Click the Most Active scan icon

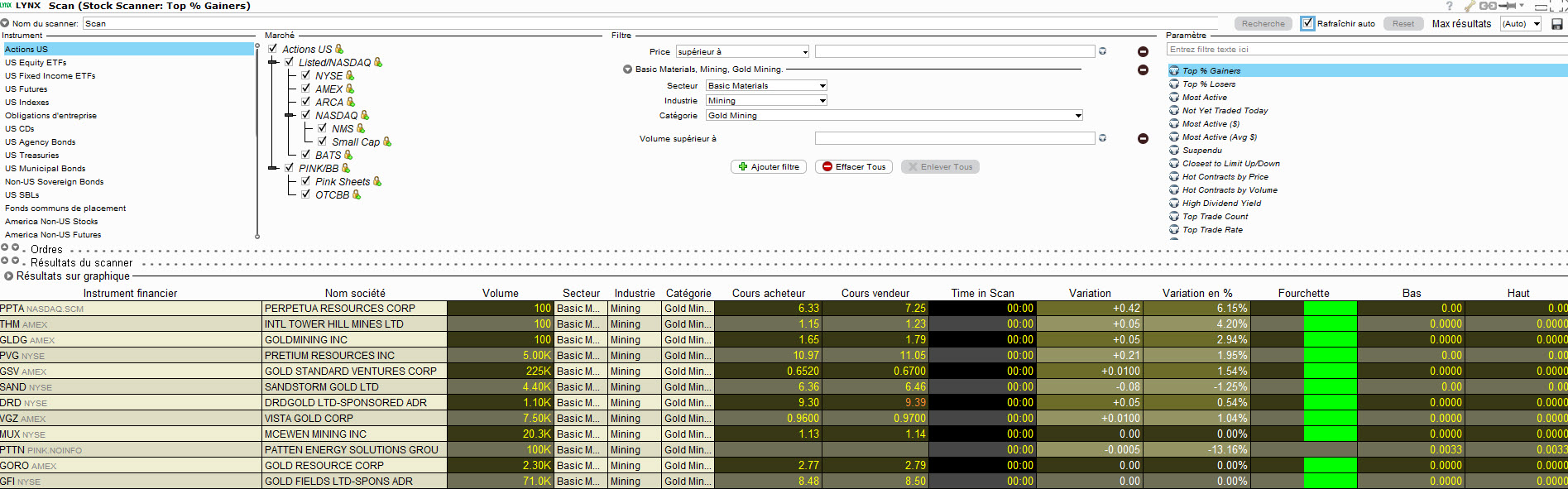(1174, 98)
